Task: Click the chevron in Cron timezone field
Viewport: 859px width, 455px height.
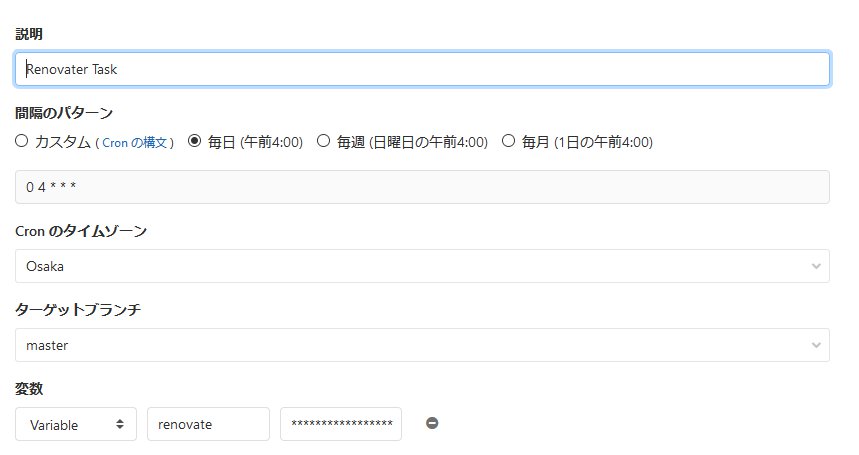Action: [817, 266]
